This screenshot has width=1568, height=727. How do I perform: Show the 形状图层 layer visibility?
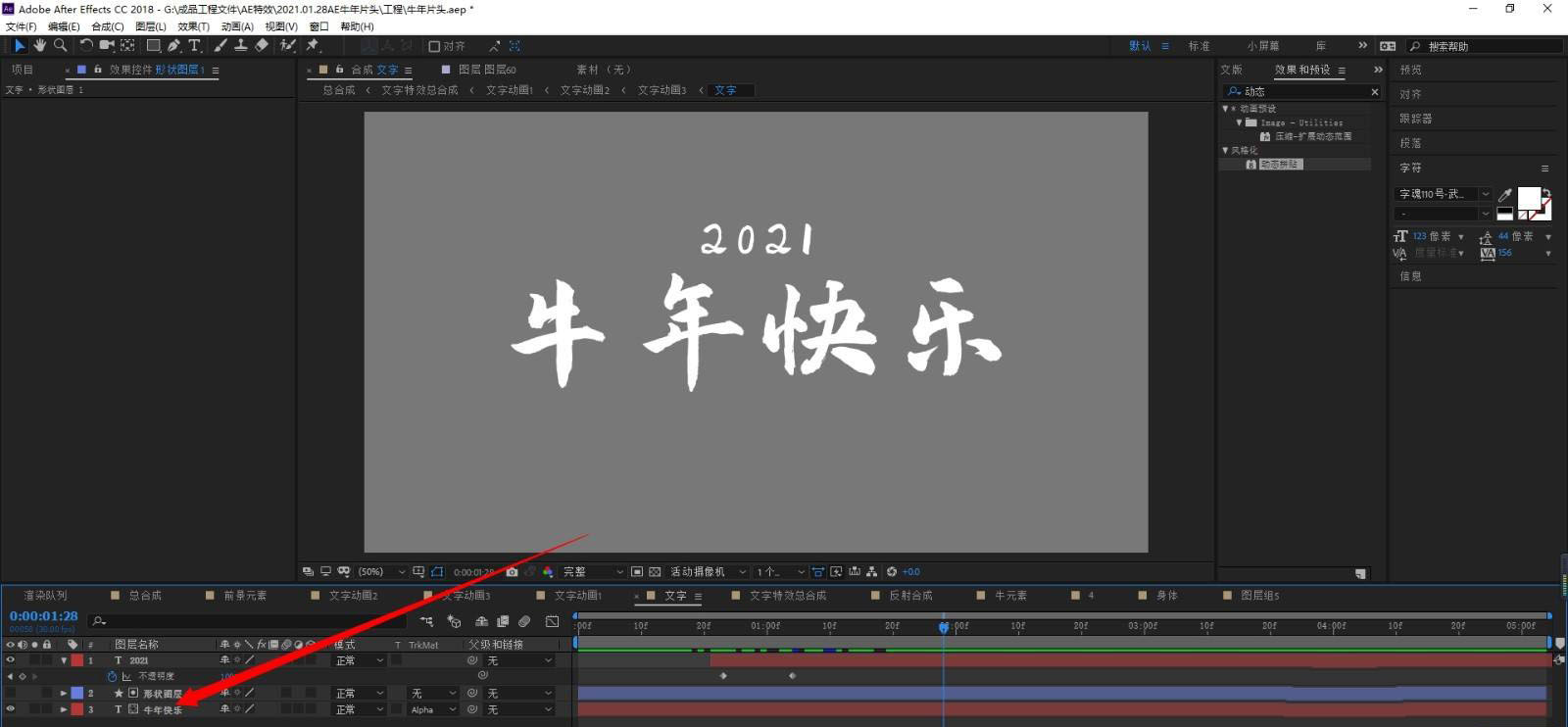pyautogui.click(x=10, y=693)
